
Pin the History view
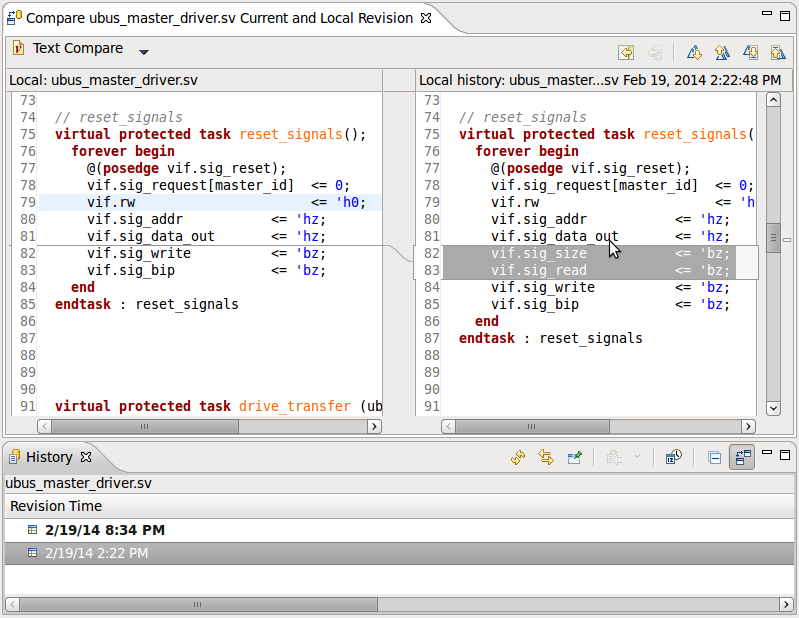[574, 458]
